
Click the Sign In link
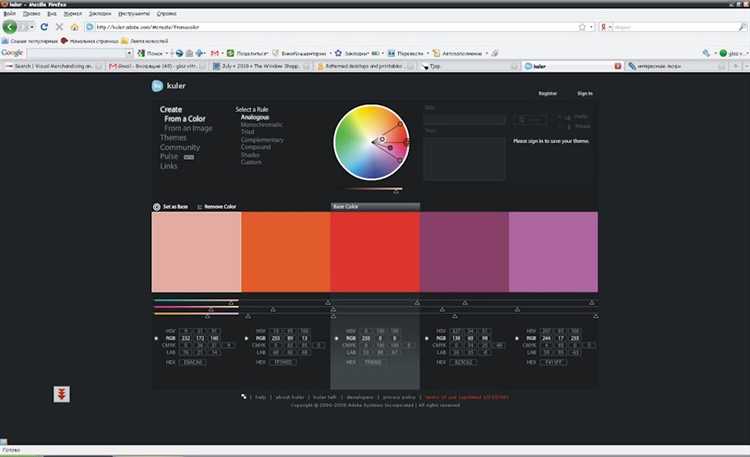[584, 93]
